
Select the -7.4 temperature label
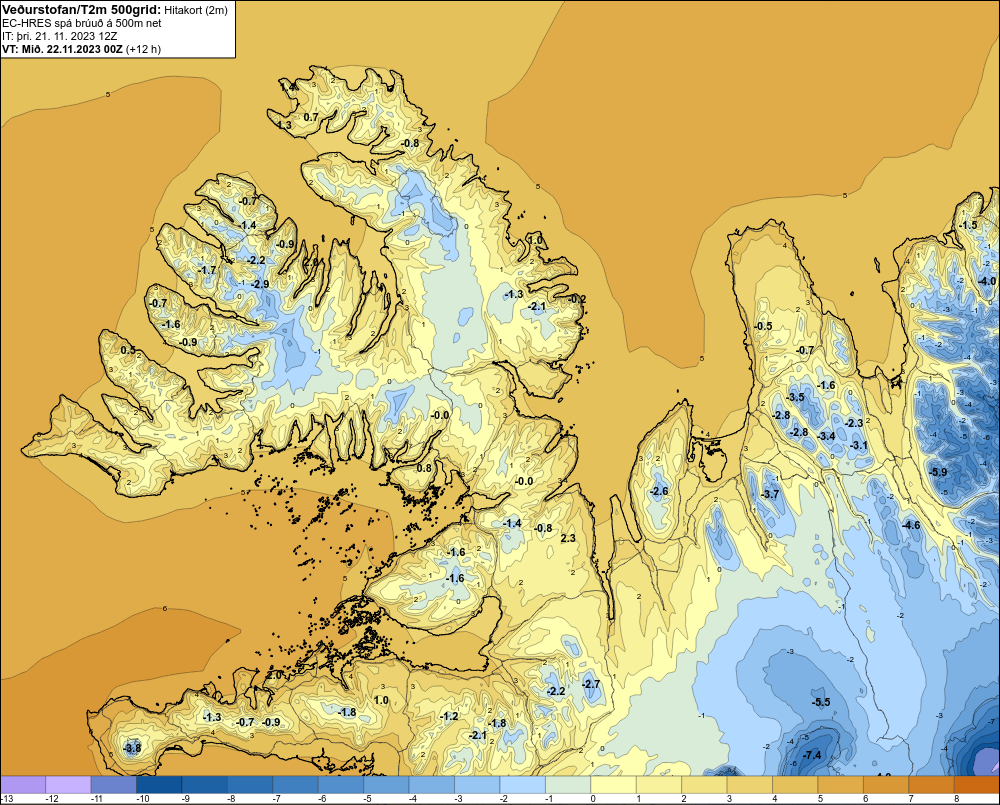point(812,755)
